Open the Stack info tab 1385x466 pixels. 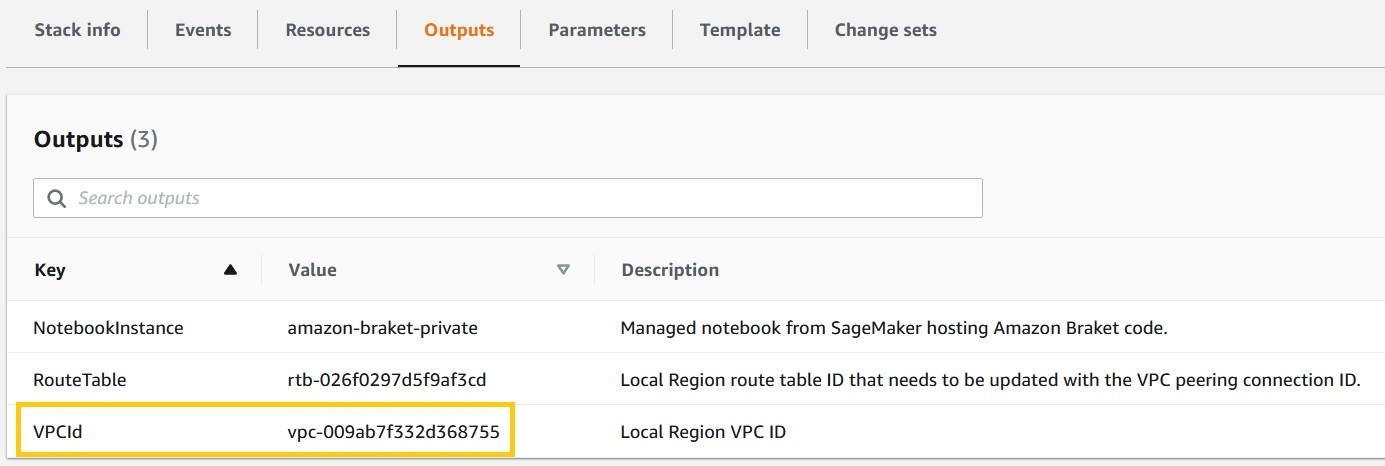(77, 30)
